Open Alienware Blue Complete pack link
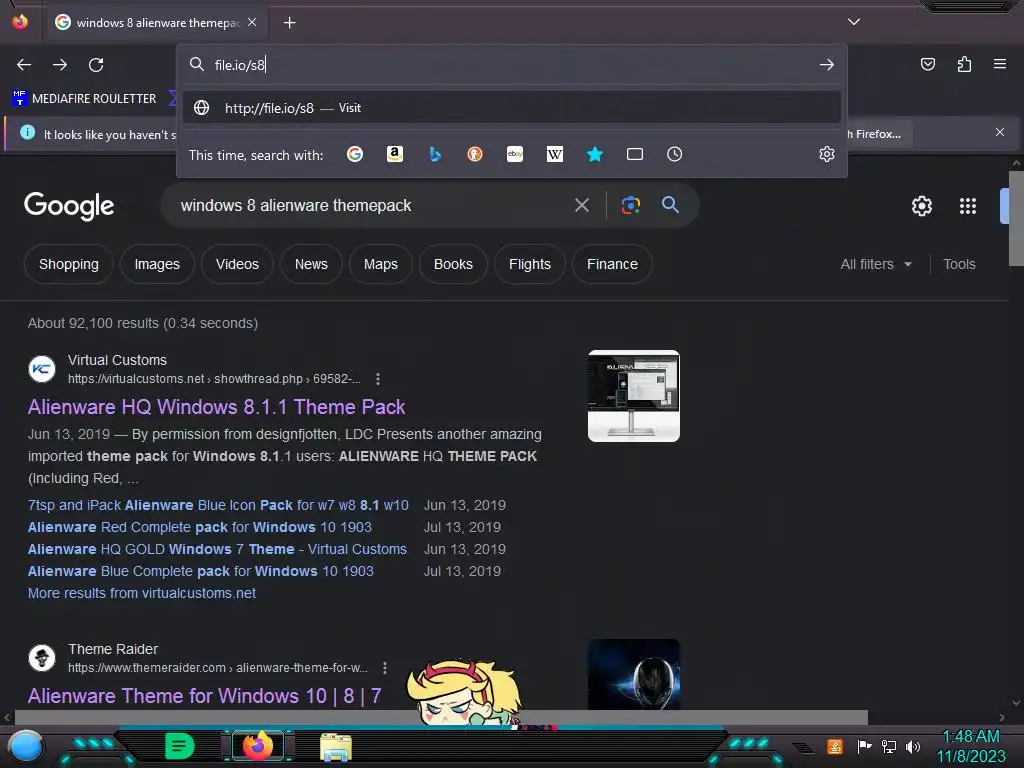 click(x=200, y=571)
